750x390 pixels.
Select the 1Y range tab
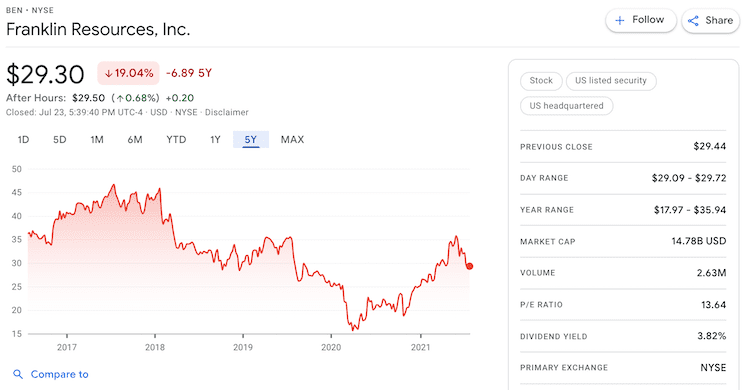pyautogui.click(x=215, y=140)
